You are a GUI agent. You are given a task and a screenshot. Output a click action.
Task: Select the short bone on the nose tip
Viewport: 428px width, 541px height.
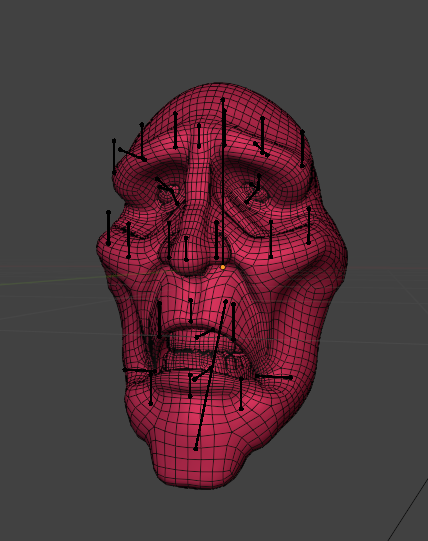(186, 248)
